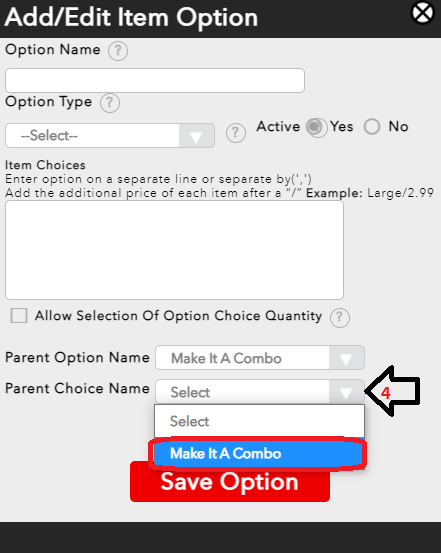The width and height of the screenshot is (441, 553).
Task: Click the Save Option button
Action: [230, 481]
